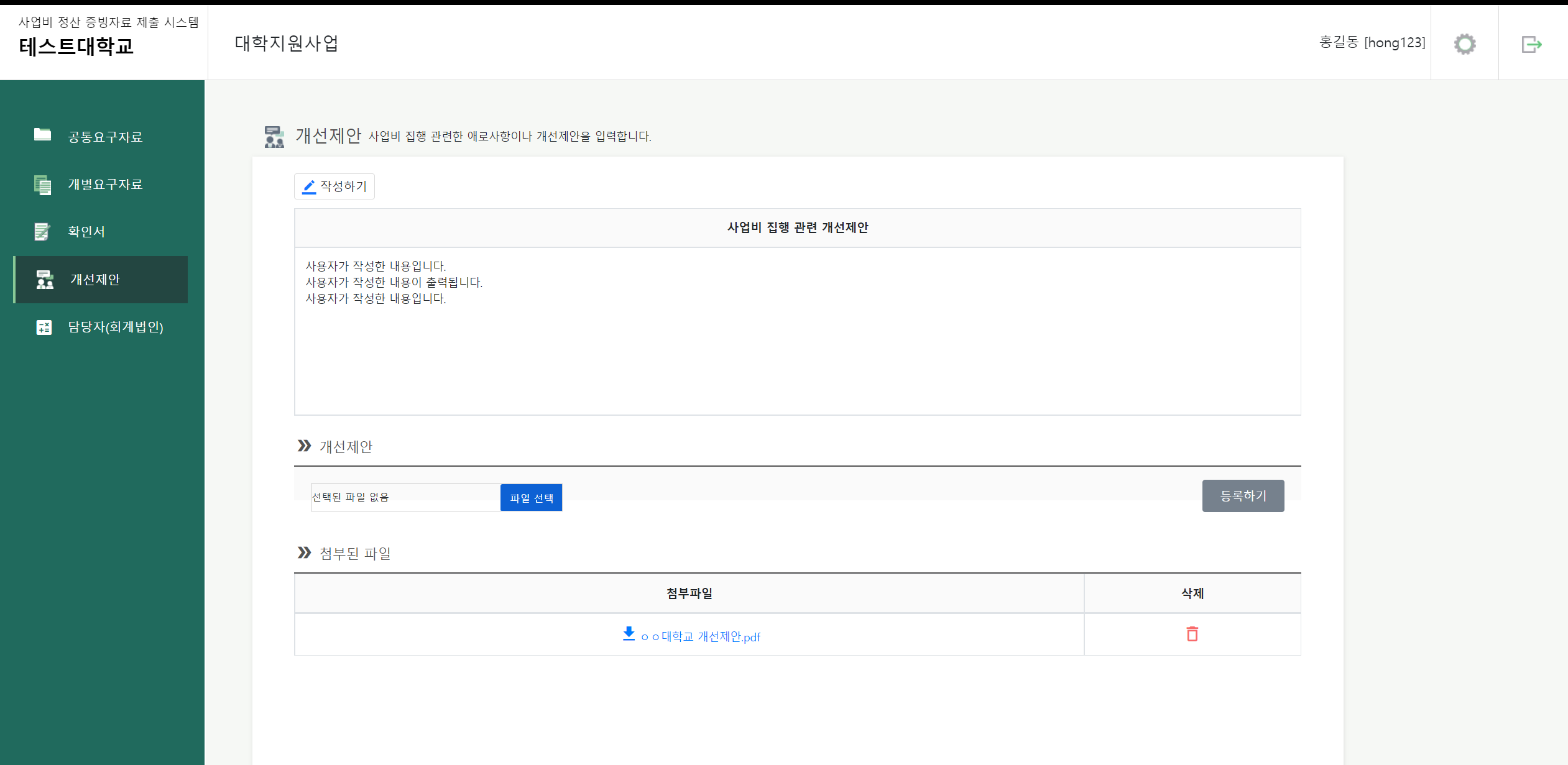The image size is (1568, 765).
Task: Click the 작성하기 button
Action: coord(334,186)
